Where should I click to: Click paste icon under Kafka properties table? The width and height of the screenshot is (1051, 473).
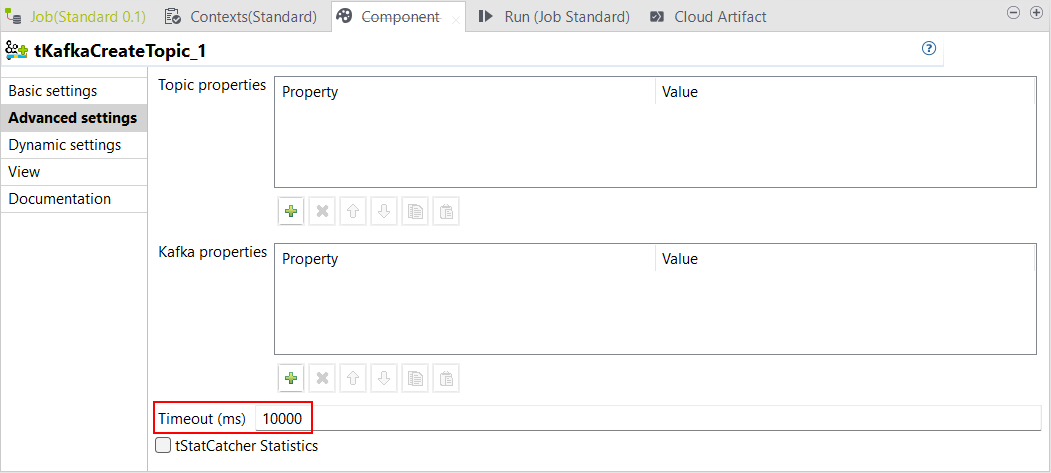446,378
